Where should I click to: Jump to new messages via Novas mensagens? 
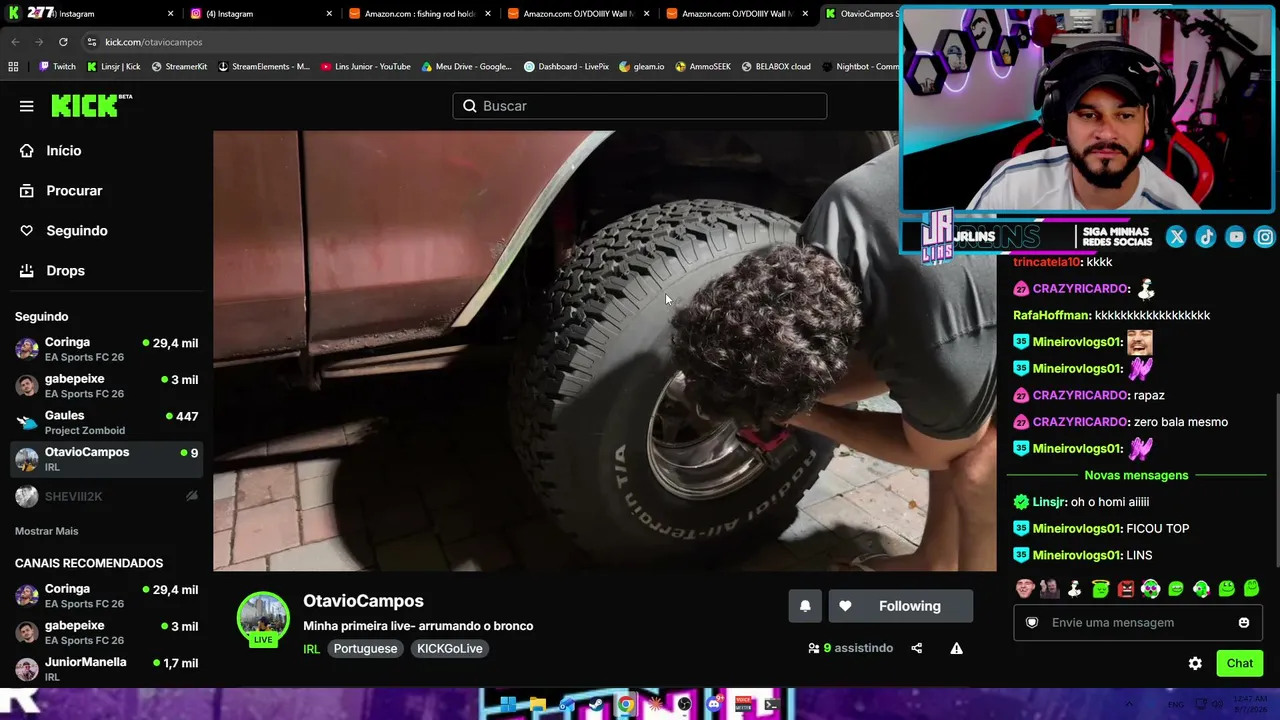1136,475
